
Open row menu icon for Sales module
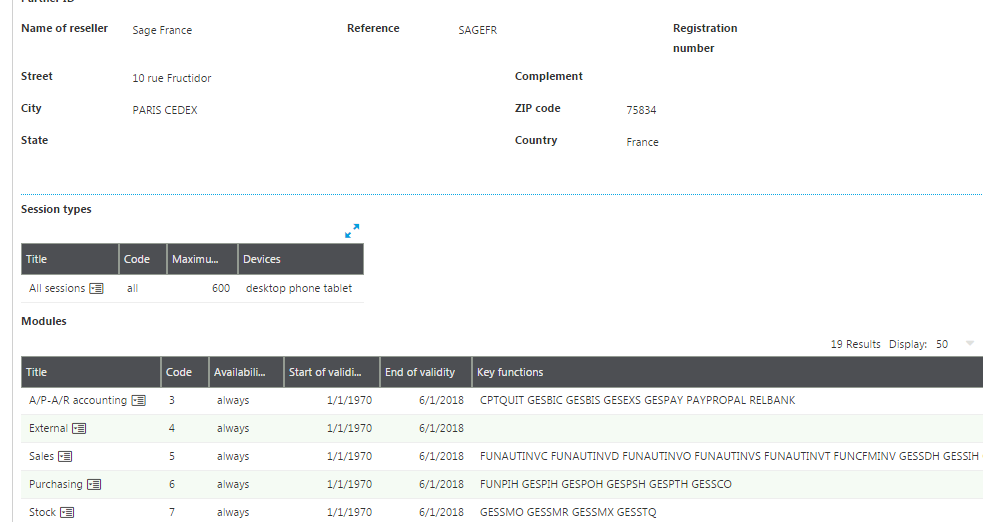pos(65,456)
